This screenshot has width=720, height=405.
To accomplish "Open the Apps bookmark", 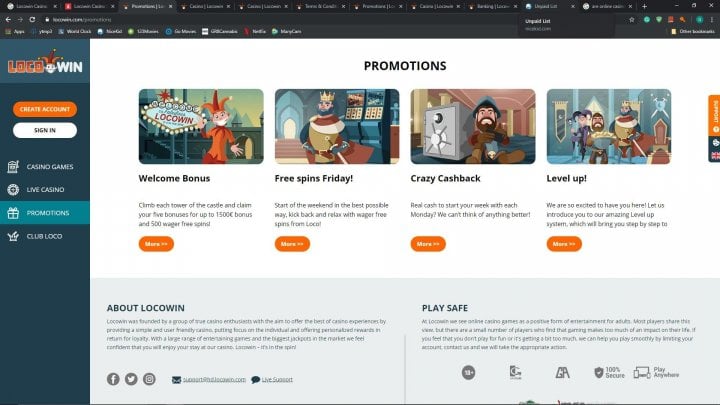I will click(15, 32).
